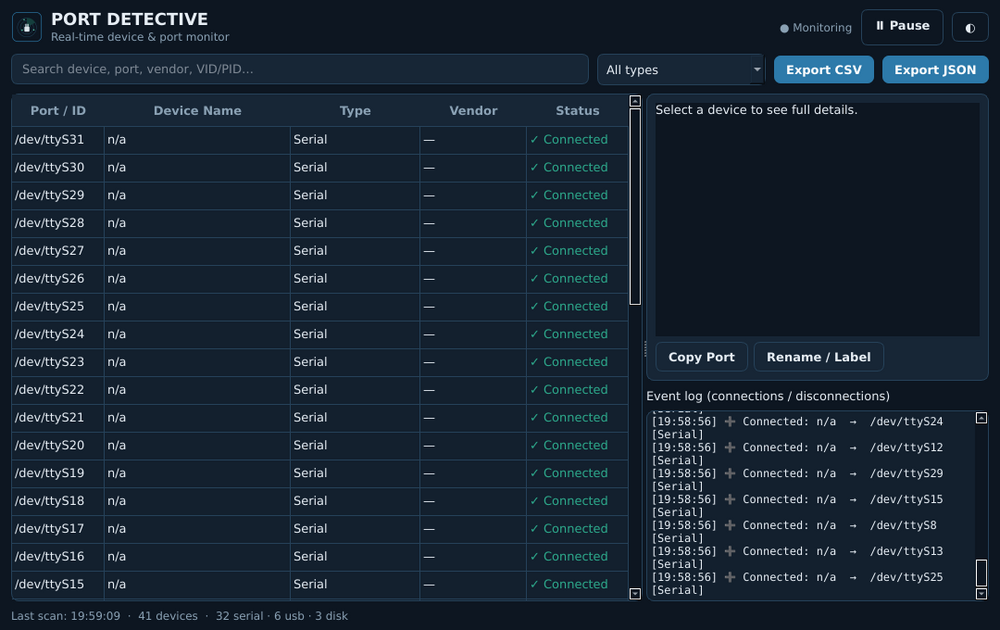Click the device table scroll-up arrow
This screenshot has height=630, width=1000.
coord(635,101)
